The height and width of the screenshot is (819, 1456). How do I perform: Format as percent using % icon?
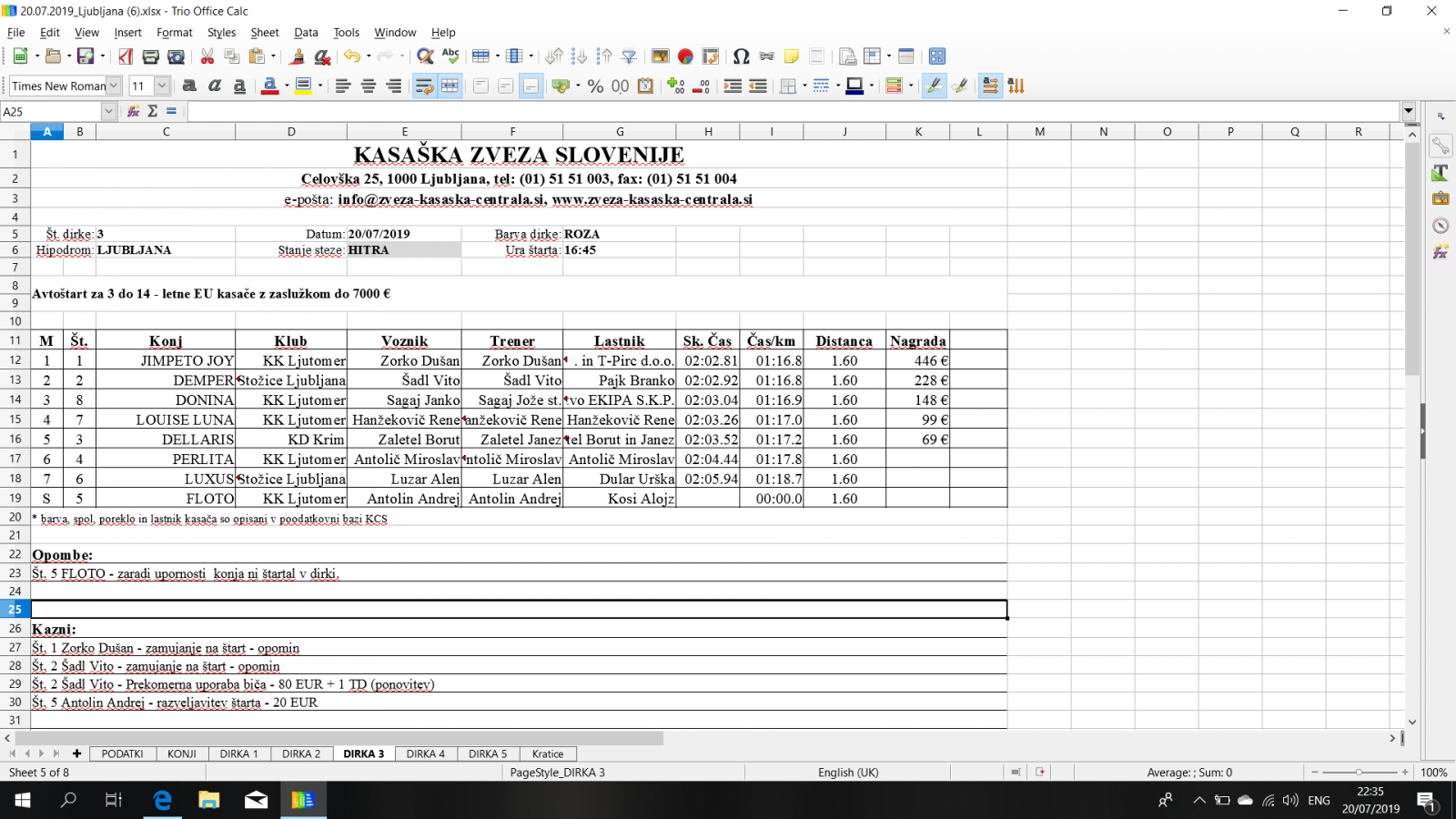tap(595, 86)
